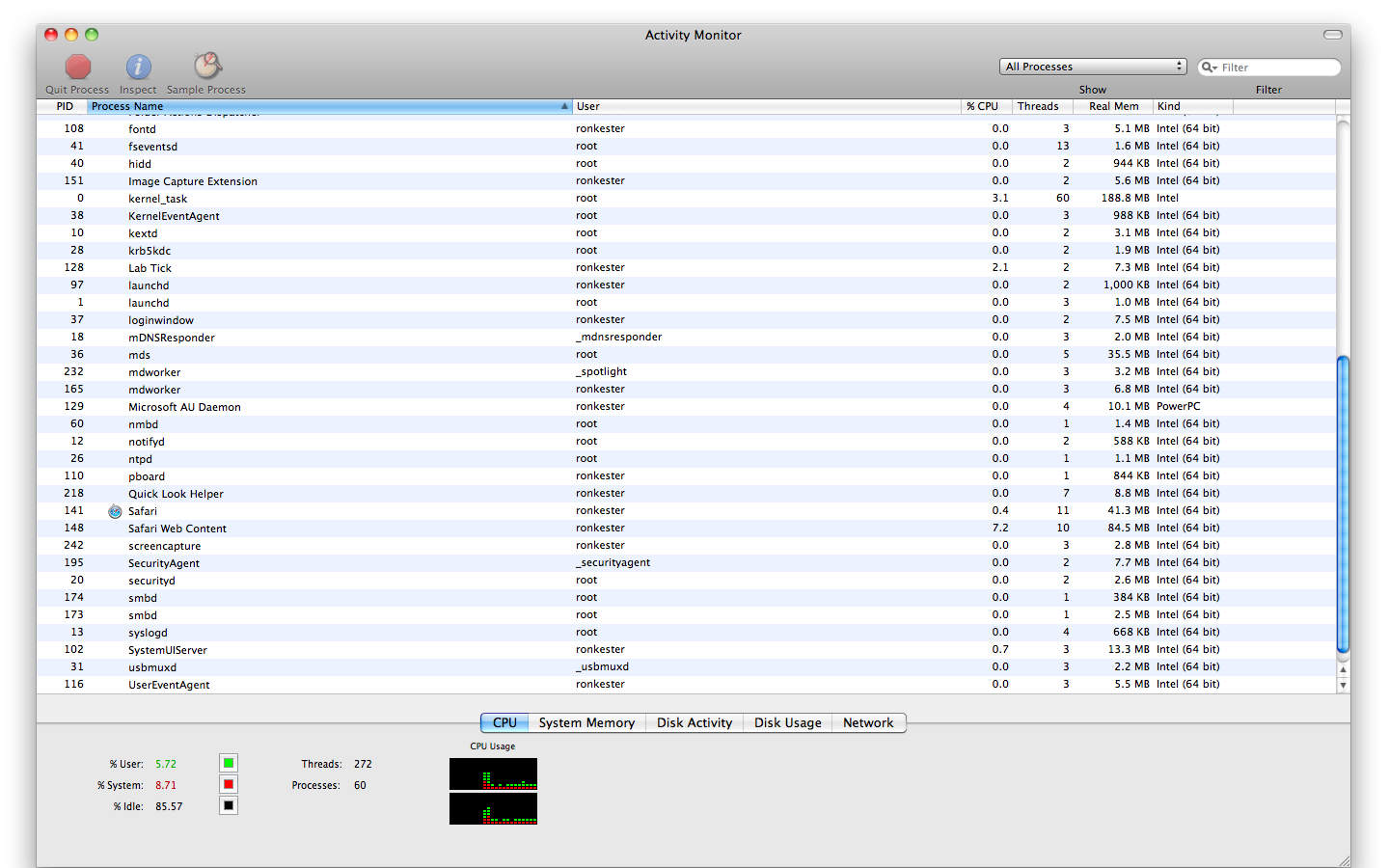Click the lower CPU Usage graph

click(x=493, y=808)
